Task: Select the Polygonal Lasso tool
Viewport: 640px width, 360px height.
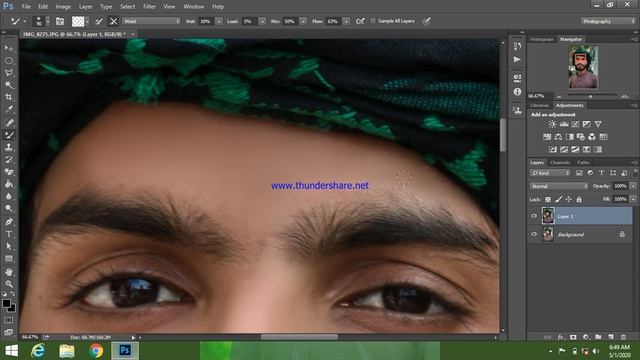Action: tap(9, 73)
